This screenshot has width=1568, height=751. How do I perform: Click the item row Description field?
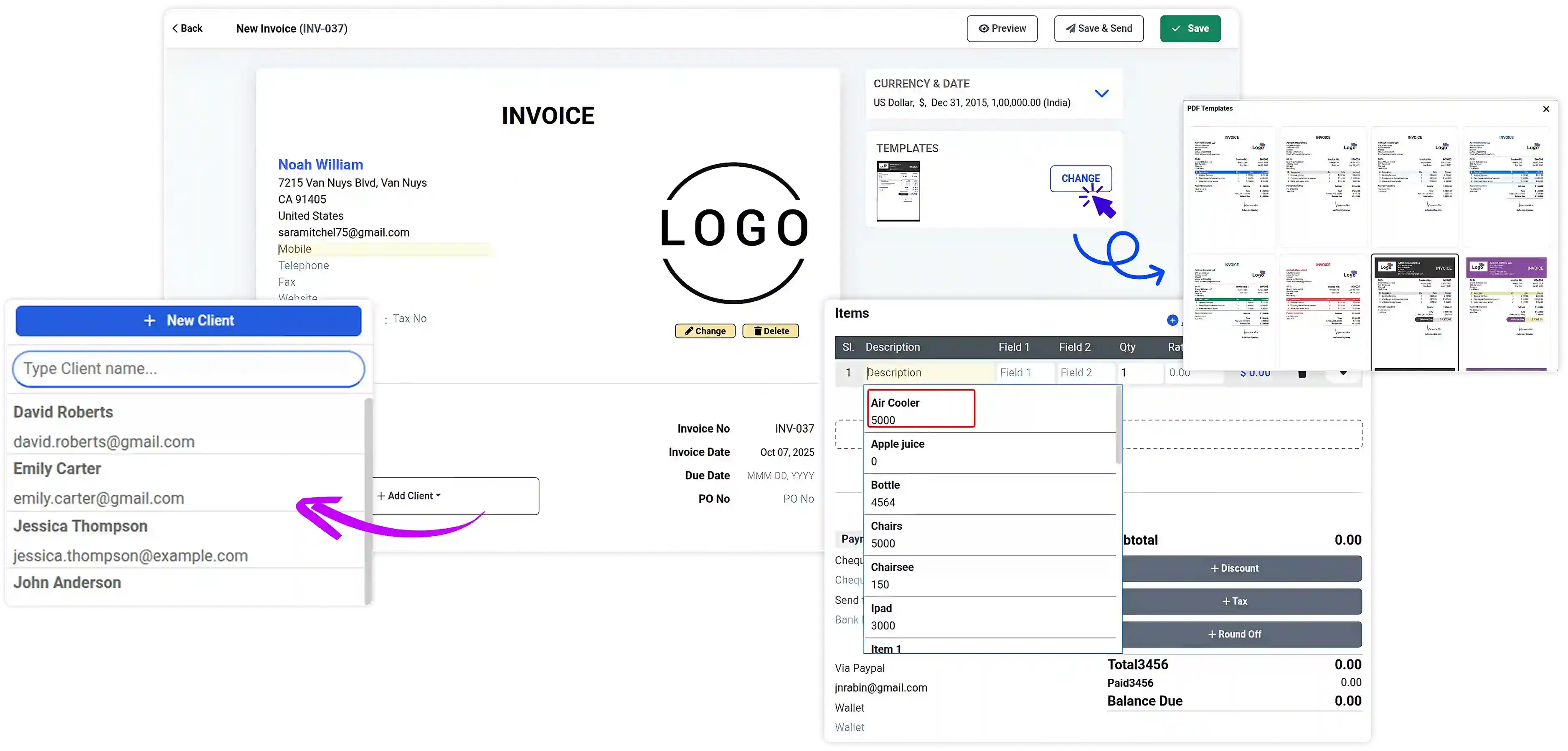929,372
